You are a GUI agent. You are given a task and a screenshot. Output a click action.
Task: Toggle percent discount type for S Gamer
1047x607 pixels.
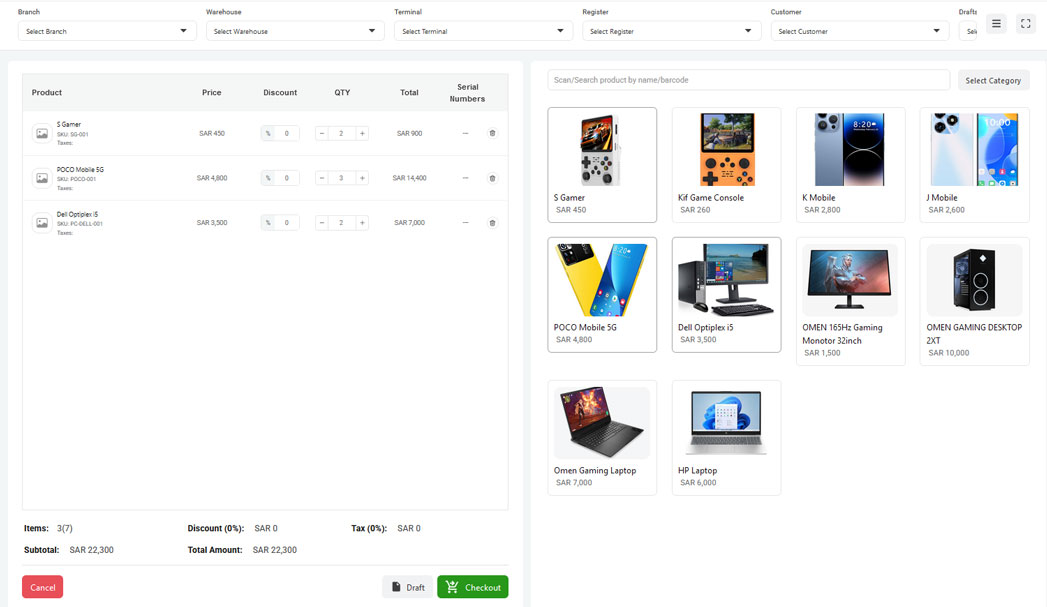coord(268,133)
